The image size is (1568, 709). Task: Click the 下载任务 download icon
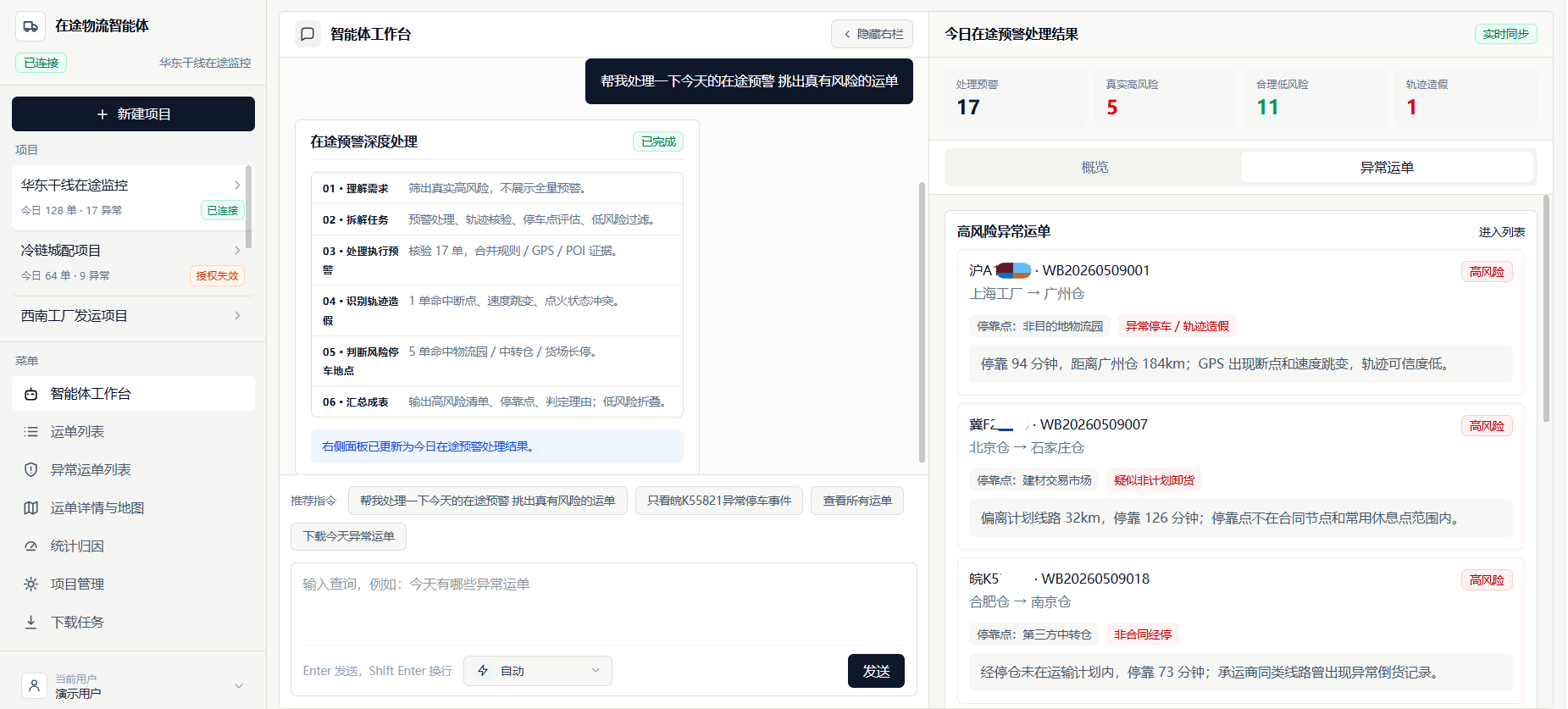coord(31,623)
